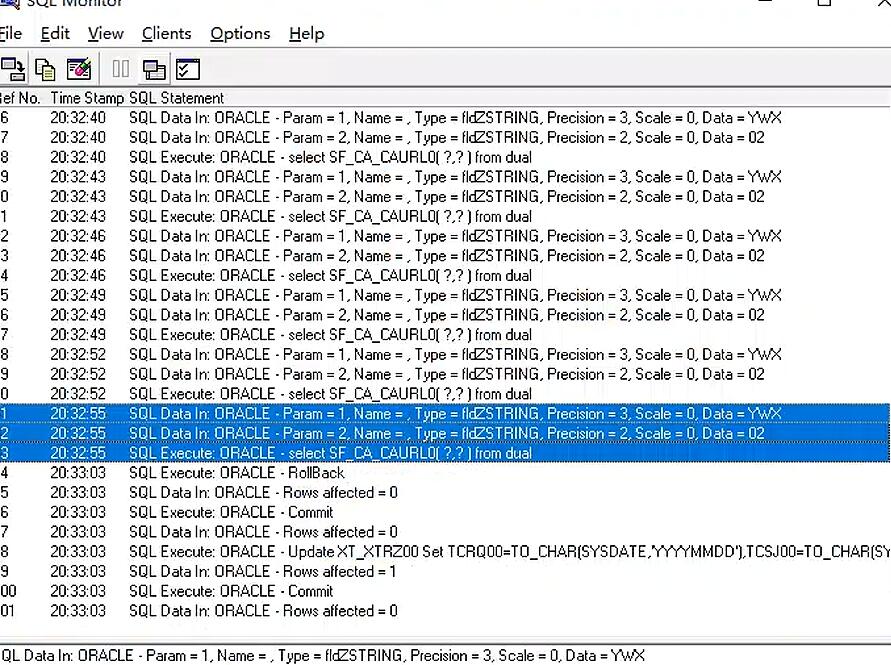Select the Commit row with Ref No. 00
The height and width of the screenshot is (665, 891).
point(445,591)
